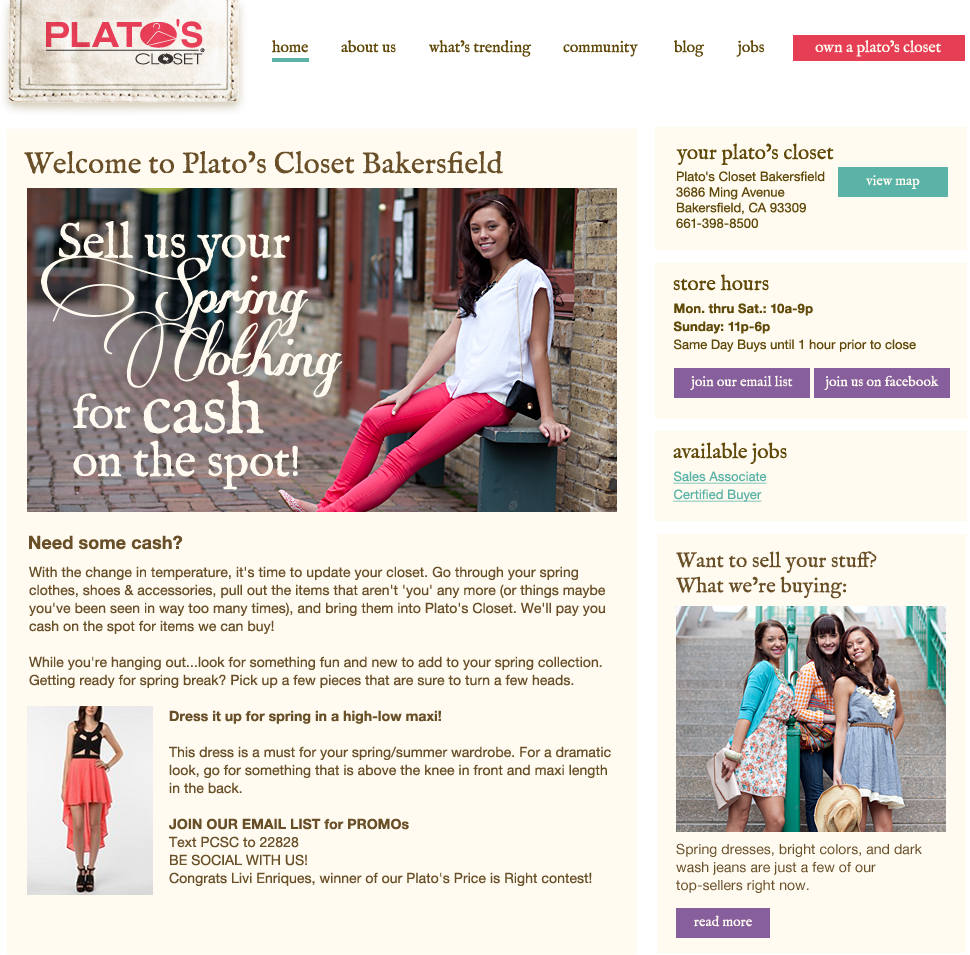The height and width of the screenshot is (955, 970).
Task: Click the view map button
Action: pos(893,181)
